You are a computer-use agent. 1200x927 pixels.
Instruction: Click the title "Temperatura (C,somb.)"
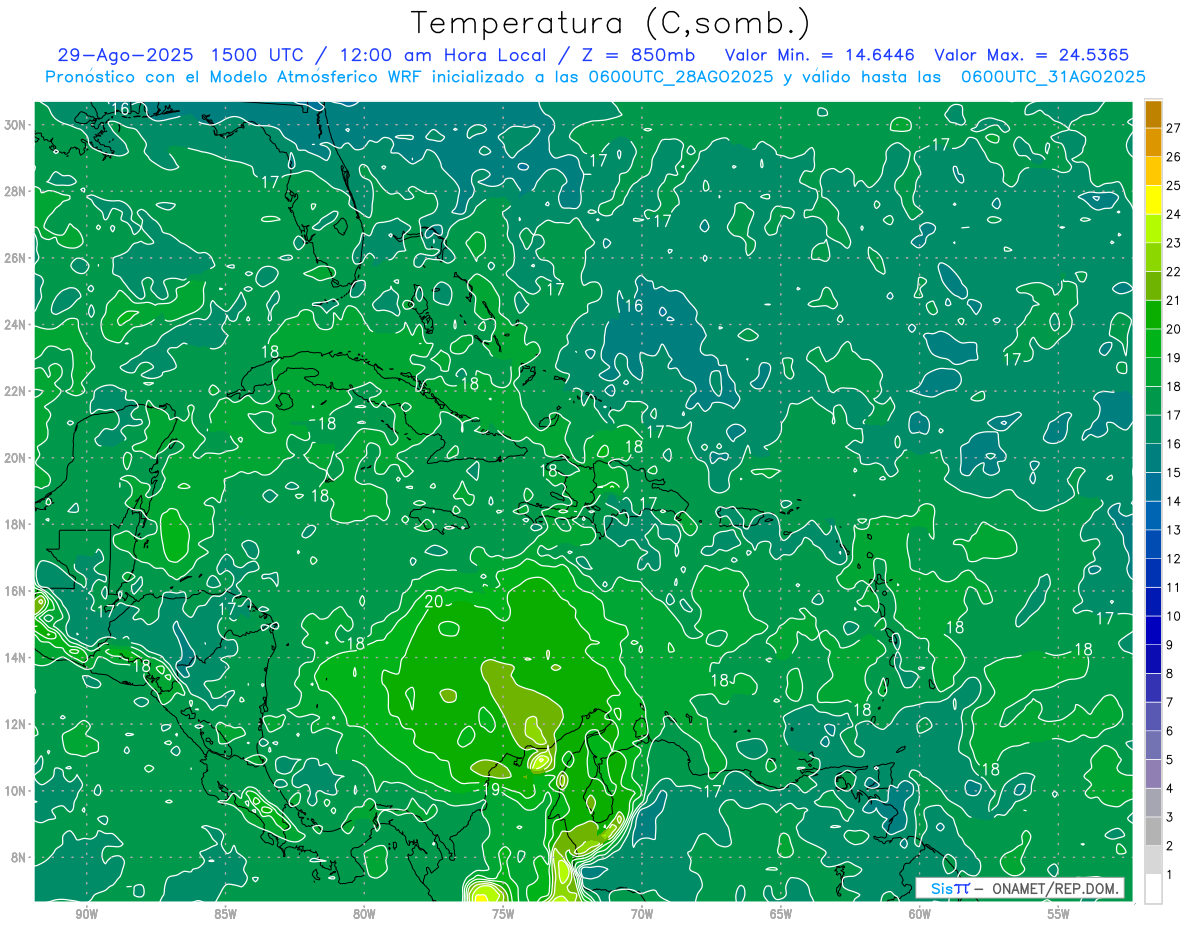(x=611, y=23)
